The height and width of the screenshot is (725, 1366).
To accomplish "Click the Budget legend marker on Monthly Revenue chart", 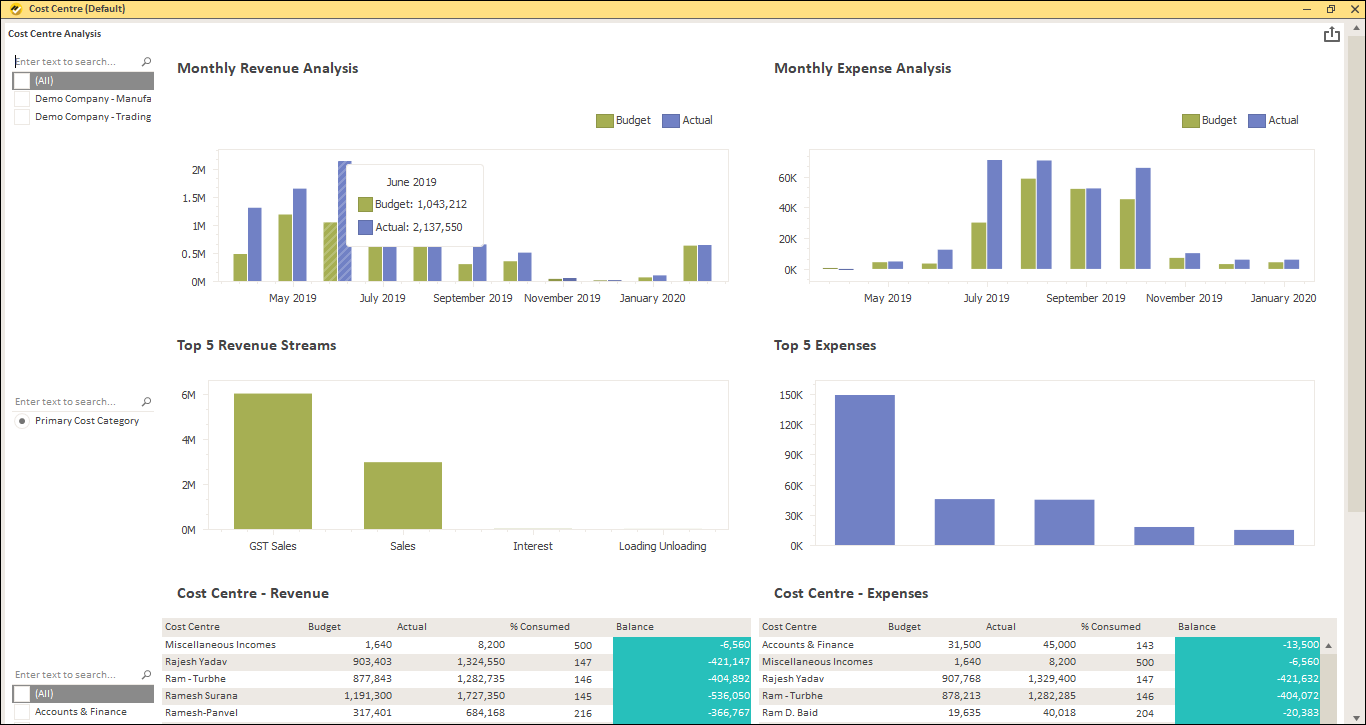I will (604, 119).
